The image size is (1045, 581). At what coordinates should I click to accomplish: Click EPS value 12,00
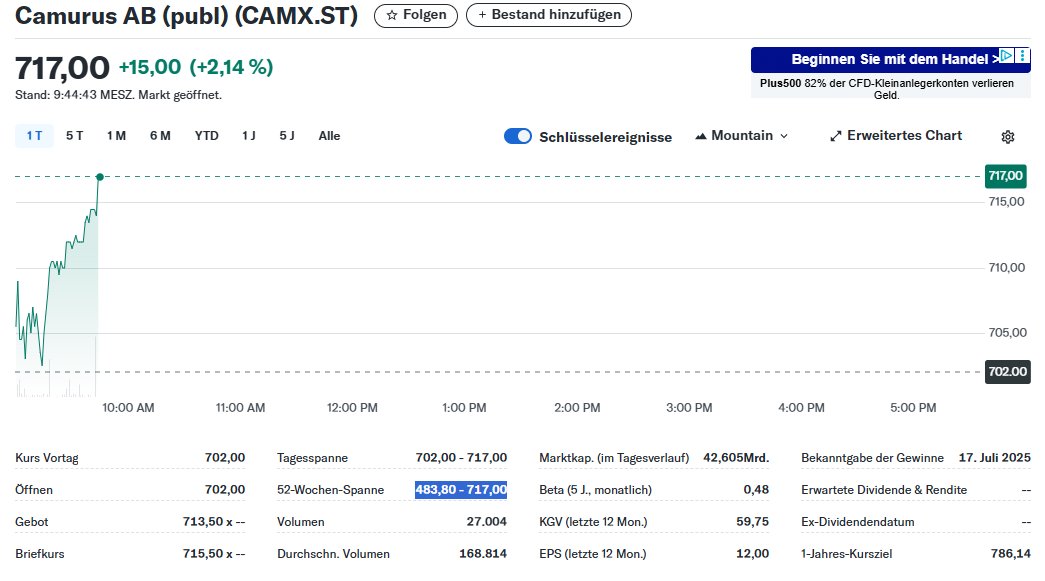tap(752, 554)
